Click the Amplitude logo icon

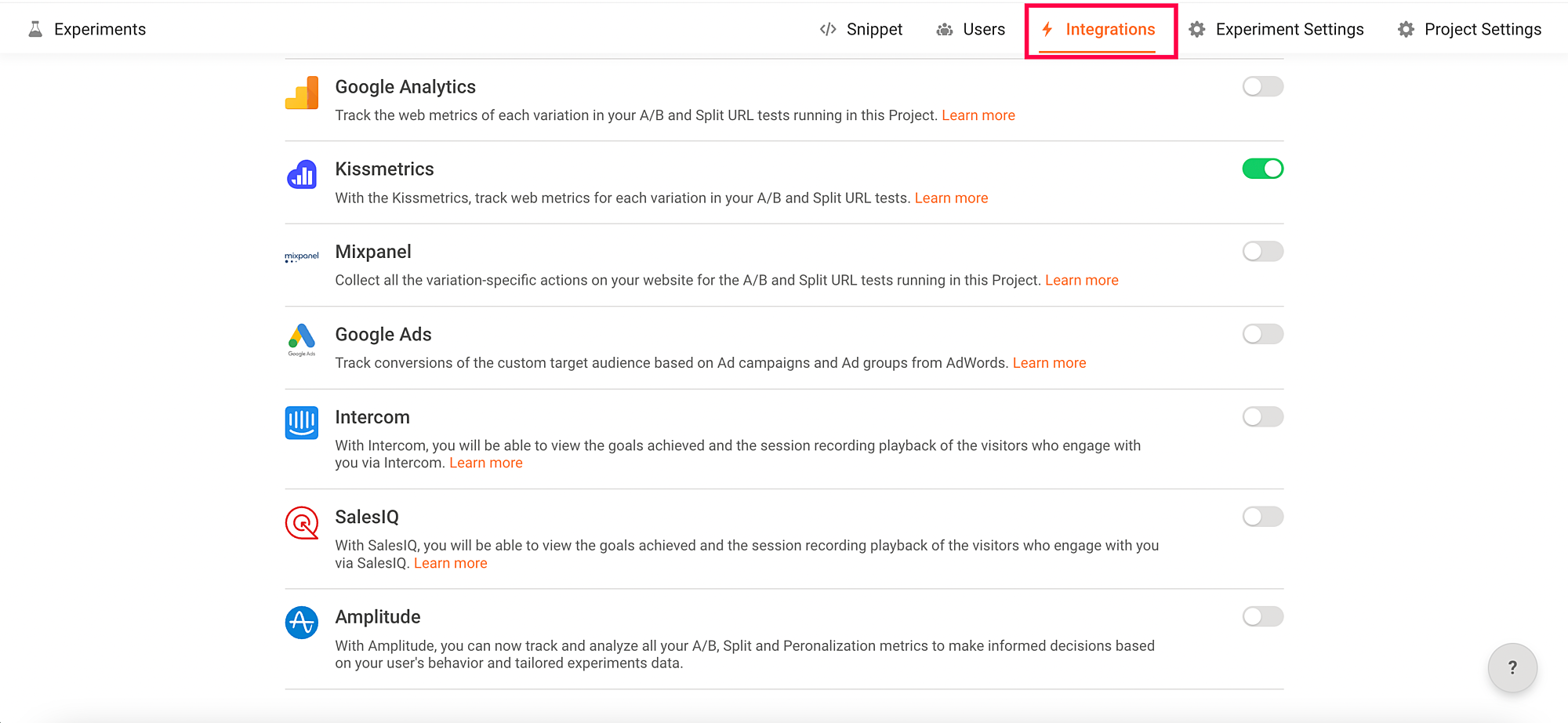click(302, 623)
